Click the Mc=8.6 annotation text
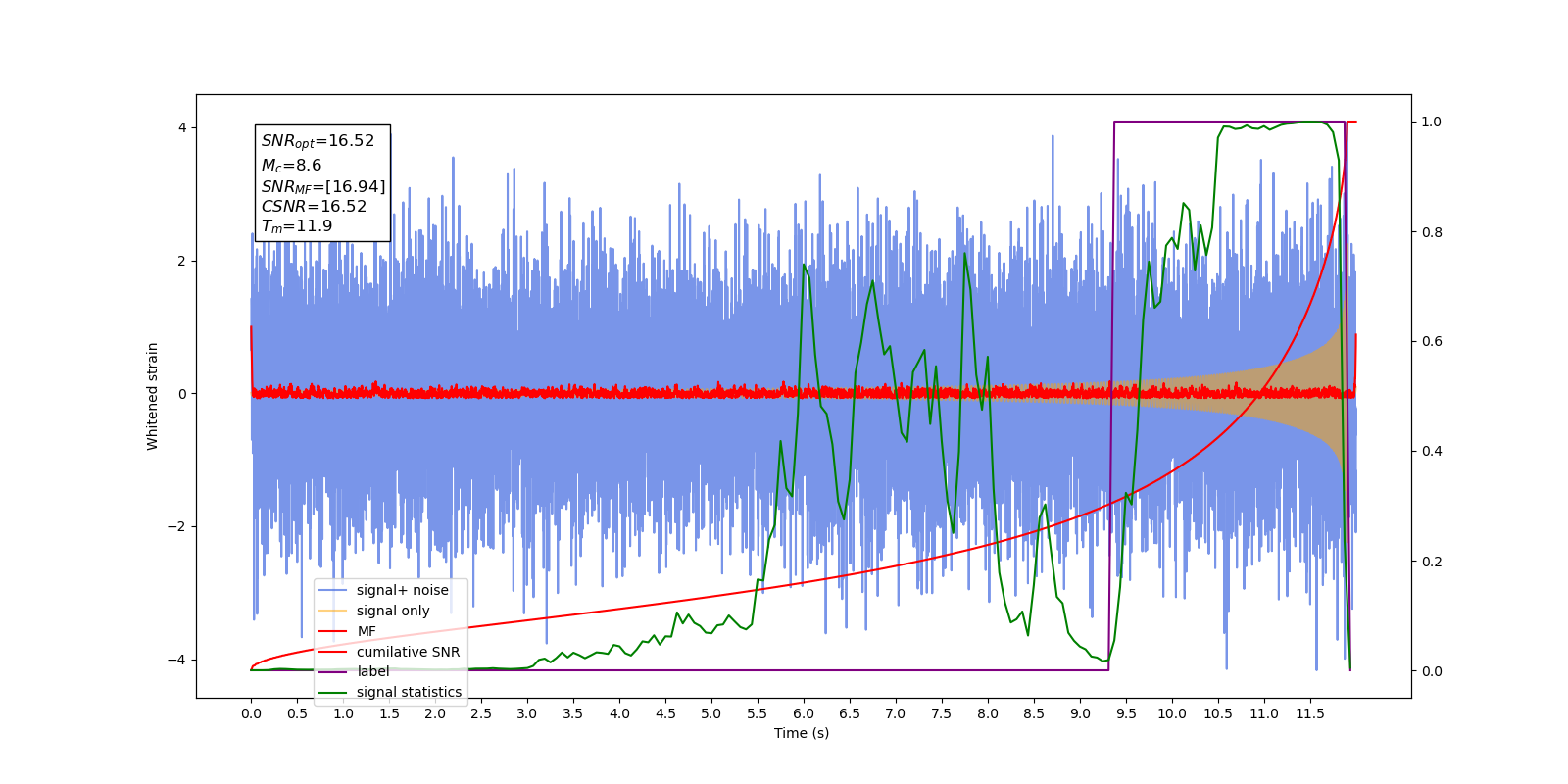1568x784 pixels. click(291, 166)
